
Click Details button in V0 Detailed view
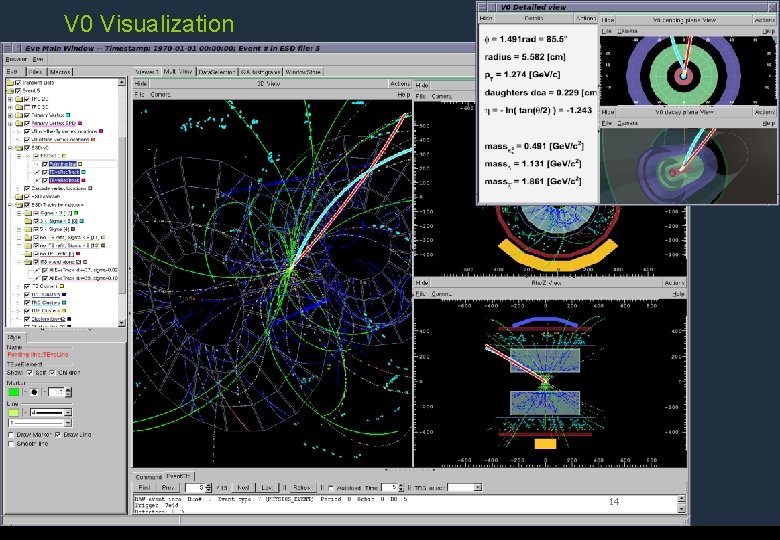click(x=534, y=18)
